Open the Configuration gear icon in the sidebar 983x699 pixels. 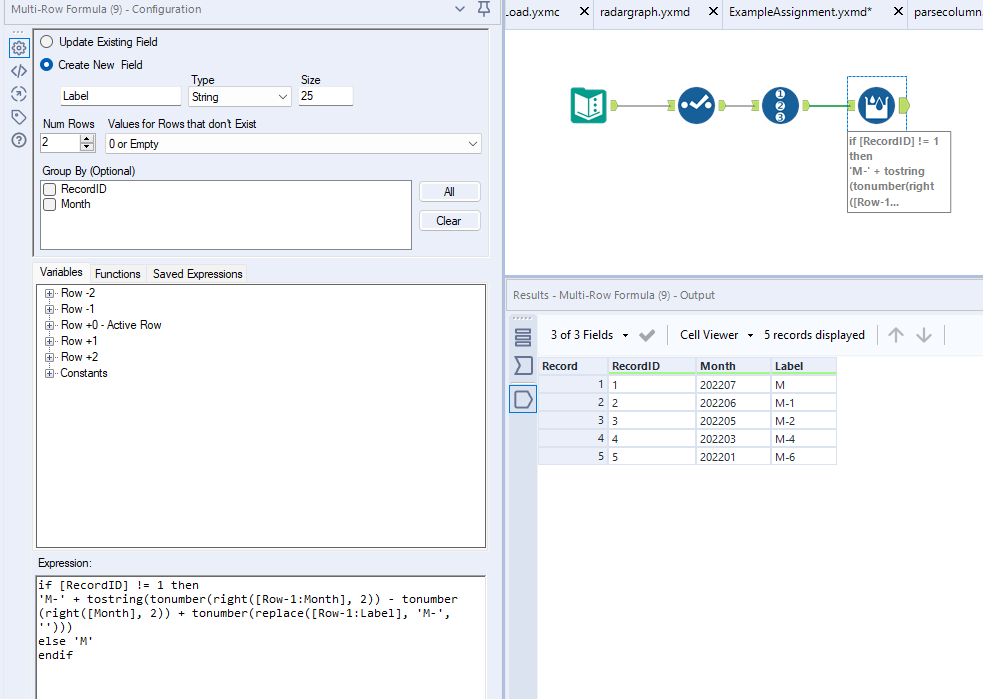coord(18,47)
